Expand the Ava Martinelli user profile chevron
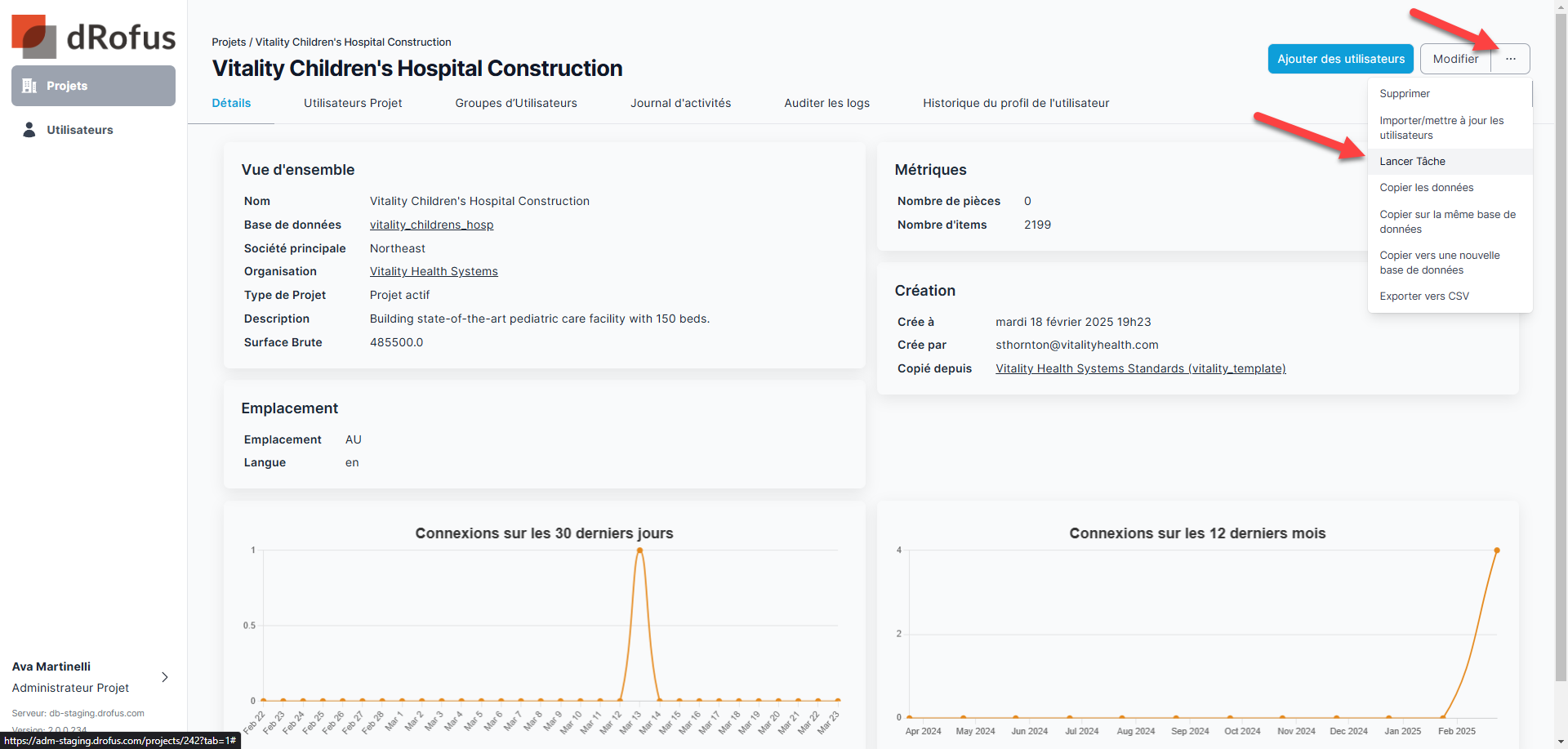Screen dimensions: 1568x749 click(x=165, y=677)
